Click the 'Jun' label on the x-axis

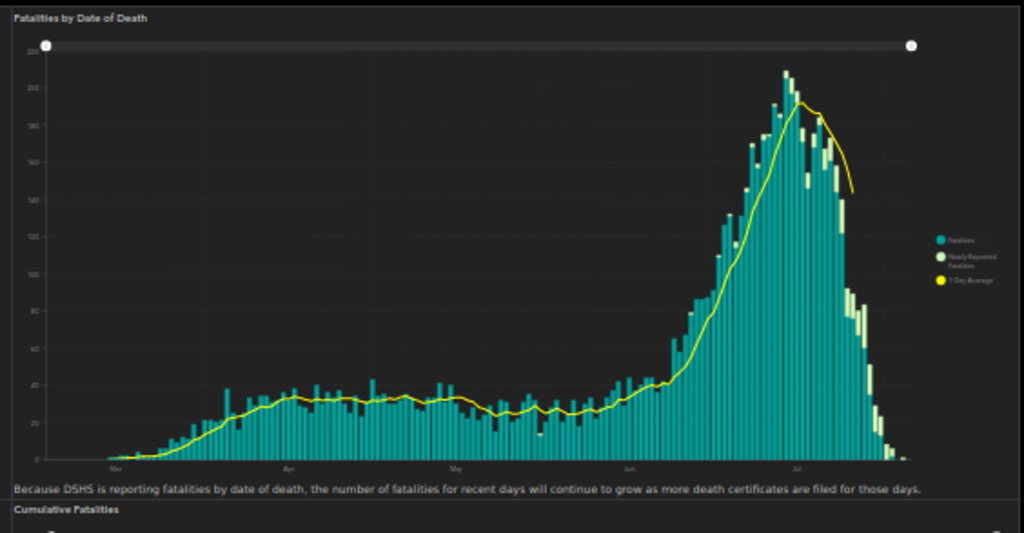(628, 467)
